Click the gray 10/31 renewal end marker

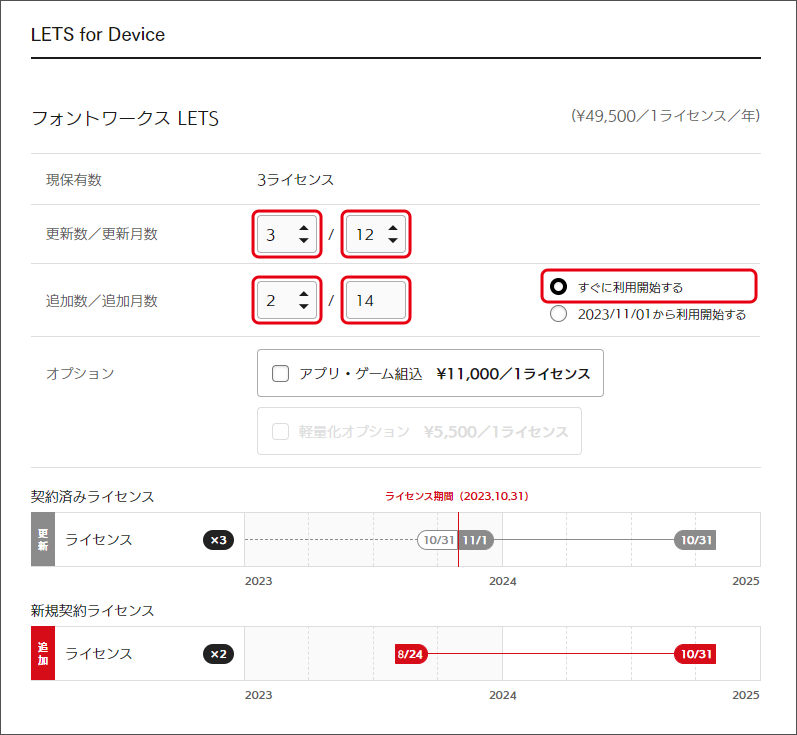(695, 540)
